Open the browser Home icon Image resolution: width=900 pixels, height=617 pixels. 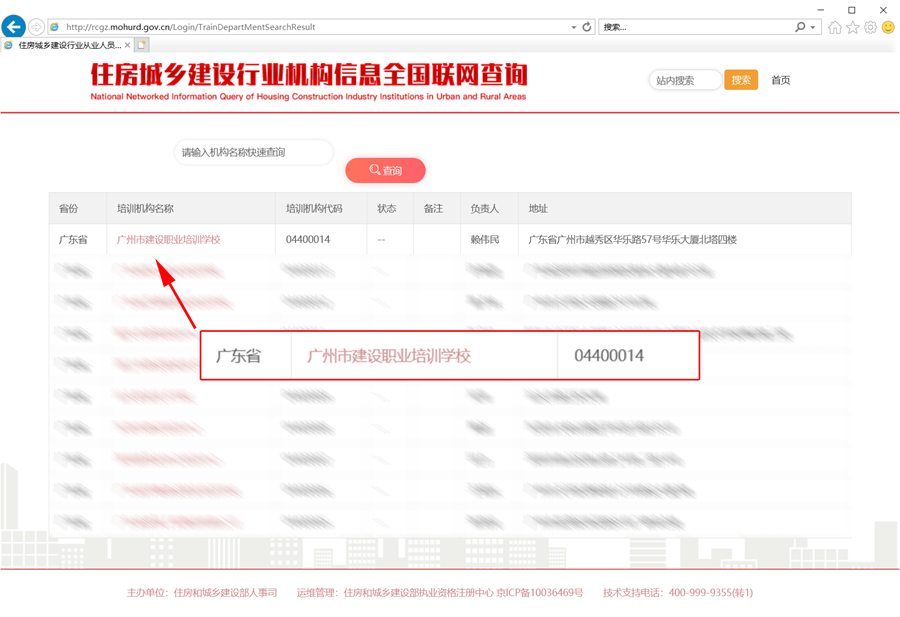[835, 27]
